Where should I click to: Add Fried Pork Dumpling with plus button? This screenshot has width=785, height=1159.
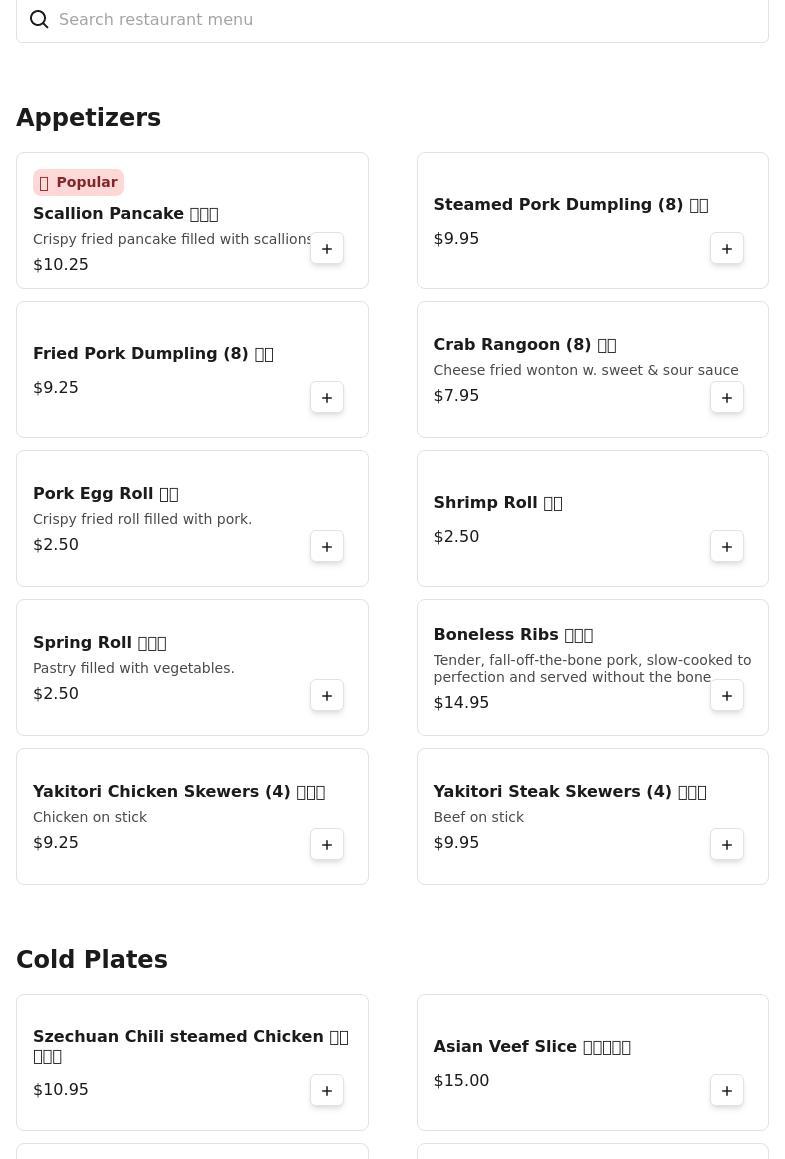pos(327,398)
